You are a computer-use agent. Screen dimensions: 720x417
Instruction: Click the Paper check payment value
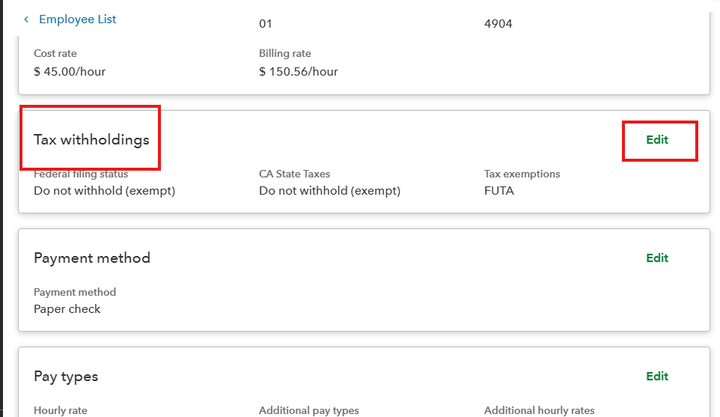[x=67, y=309]
